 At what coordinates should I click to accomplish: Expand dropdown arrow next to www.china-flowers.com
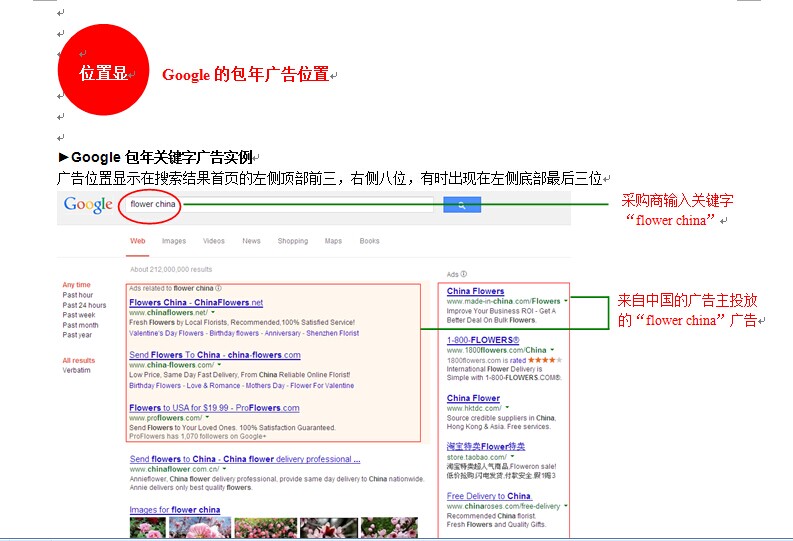[x=219, y=365]
